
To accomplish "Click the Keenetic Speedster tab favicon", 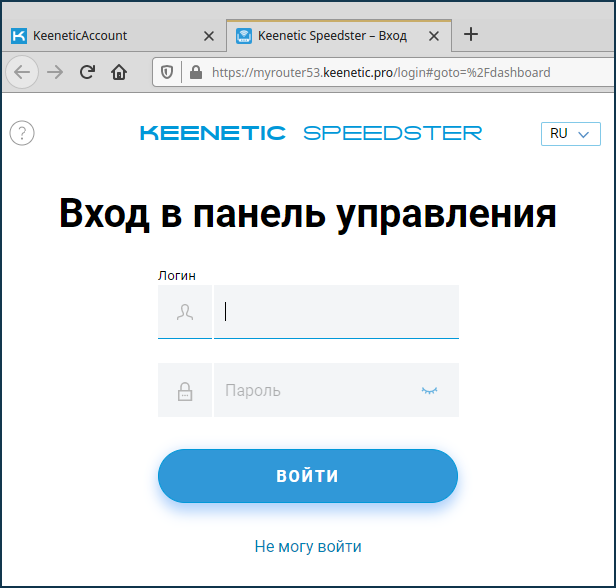I will click(x=244, y=36).
